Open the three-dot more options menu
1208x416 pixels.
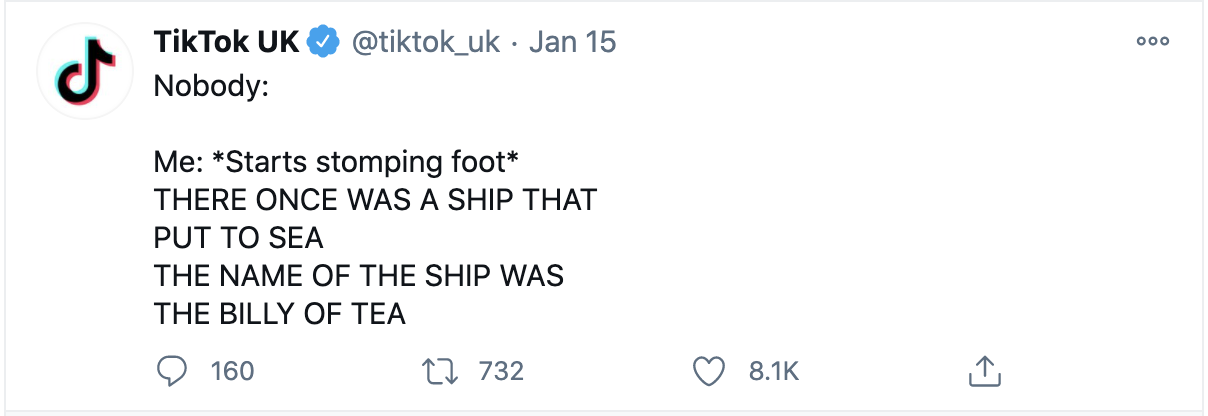[x=1152, y=42]
